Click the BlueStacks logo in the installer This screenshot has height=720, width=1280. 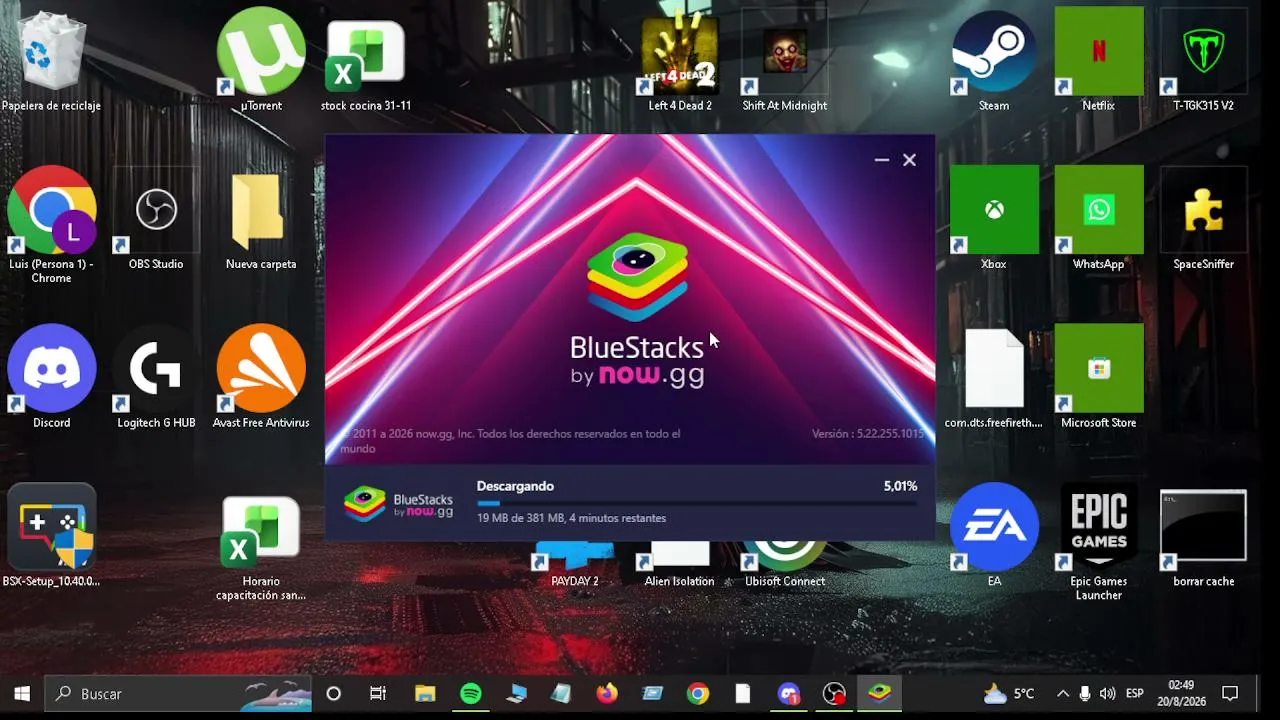[637, 309]
